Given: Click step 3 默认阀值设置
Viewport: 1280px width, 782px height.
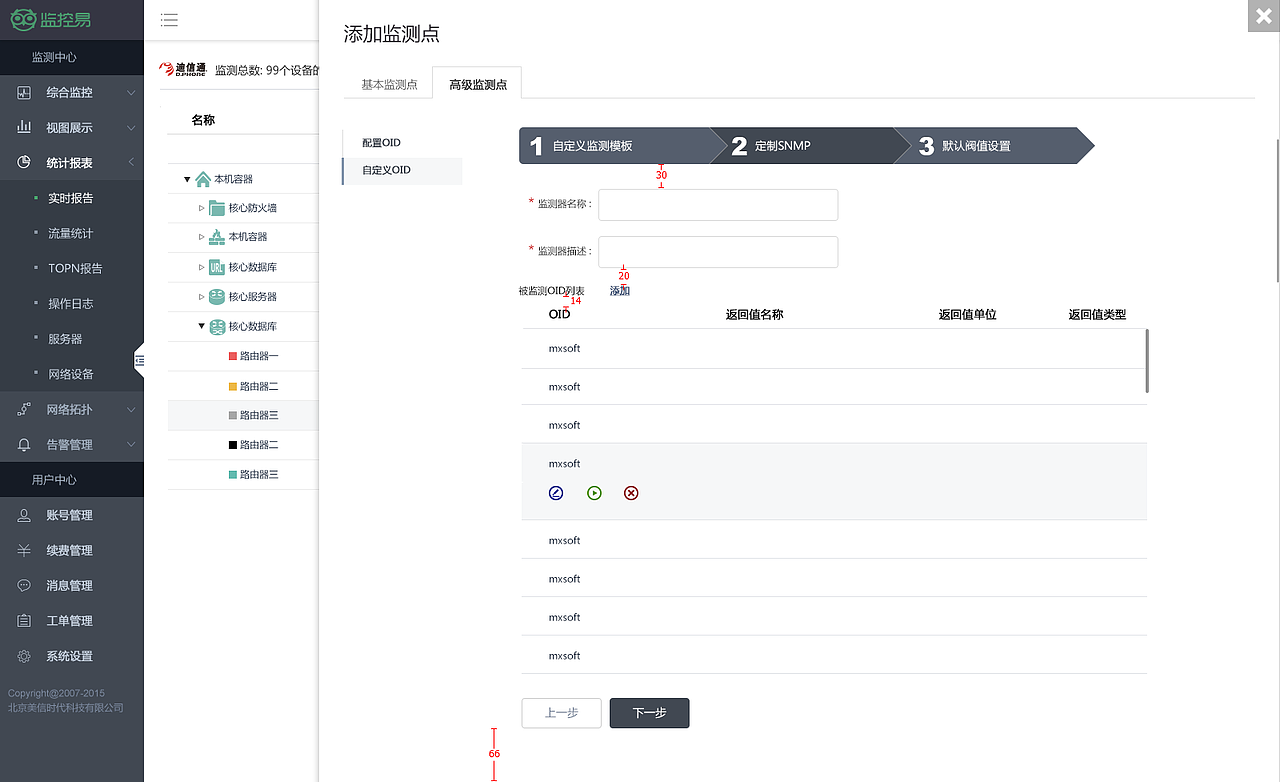Looking at the screenshot, I should (x=995, y=146).
